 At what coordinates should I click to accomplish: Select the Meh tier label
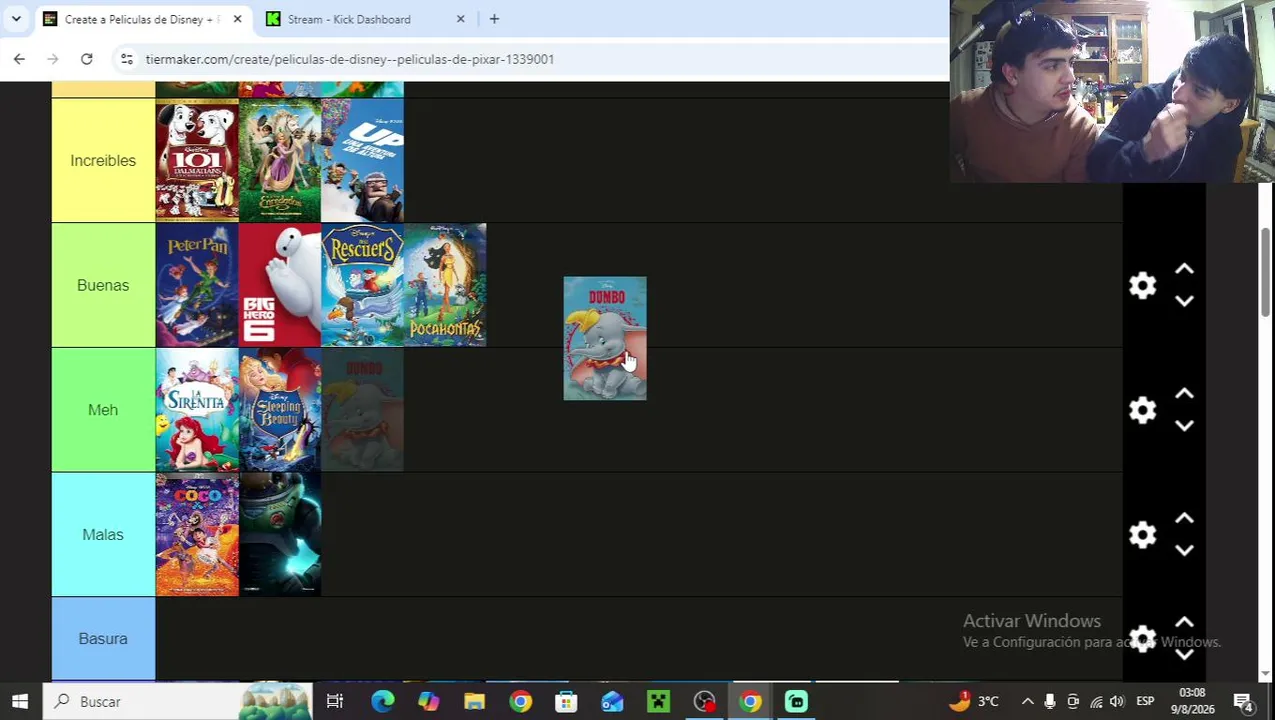coord(103,410)
